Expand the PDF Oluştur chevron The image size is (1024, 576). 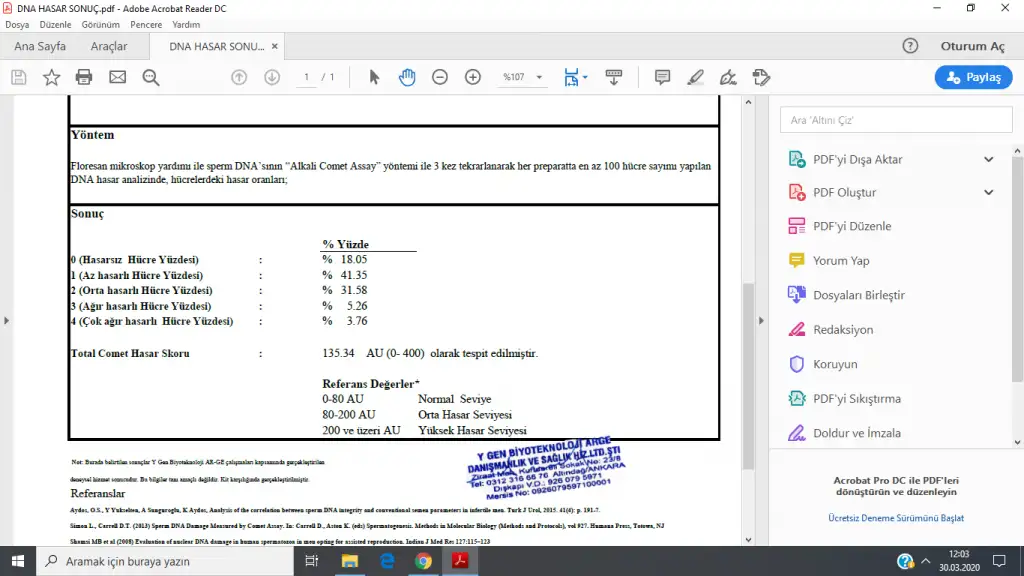point(989,193)
